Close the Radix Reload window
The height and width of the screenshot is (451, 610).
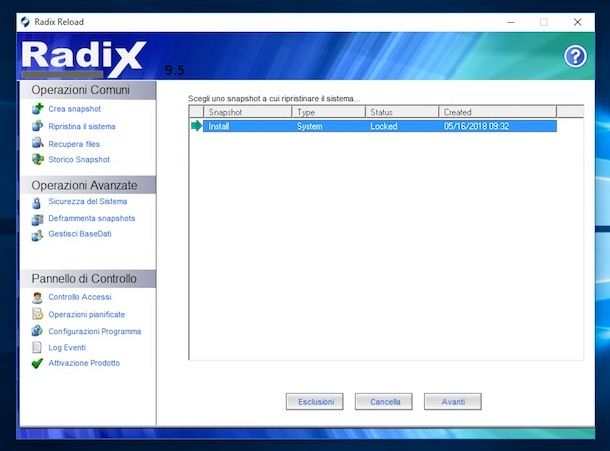(x=577, y=22)
